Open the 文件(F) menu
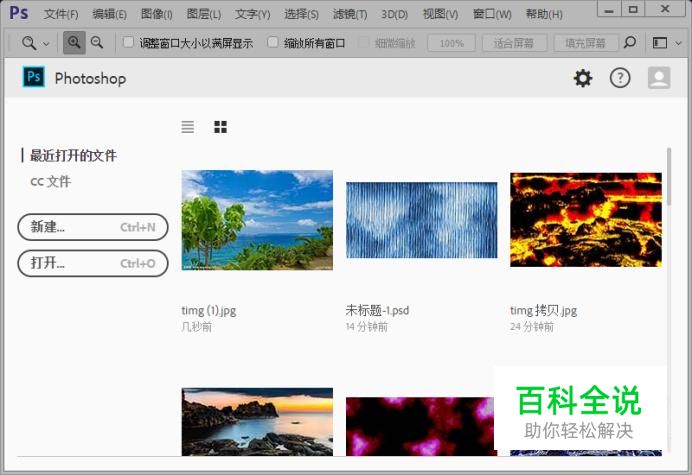This screenshot has height=475, width=692. click(61, 14)
